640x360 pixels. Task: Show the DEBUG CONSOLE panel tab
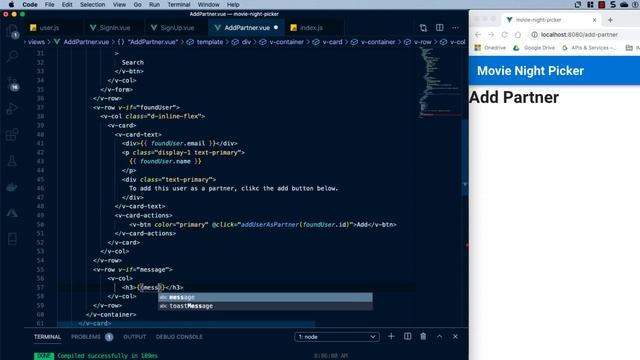click(179, 337)
